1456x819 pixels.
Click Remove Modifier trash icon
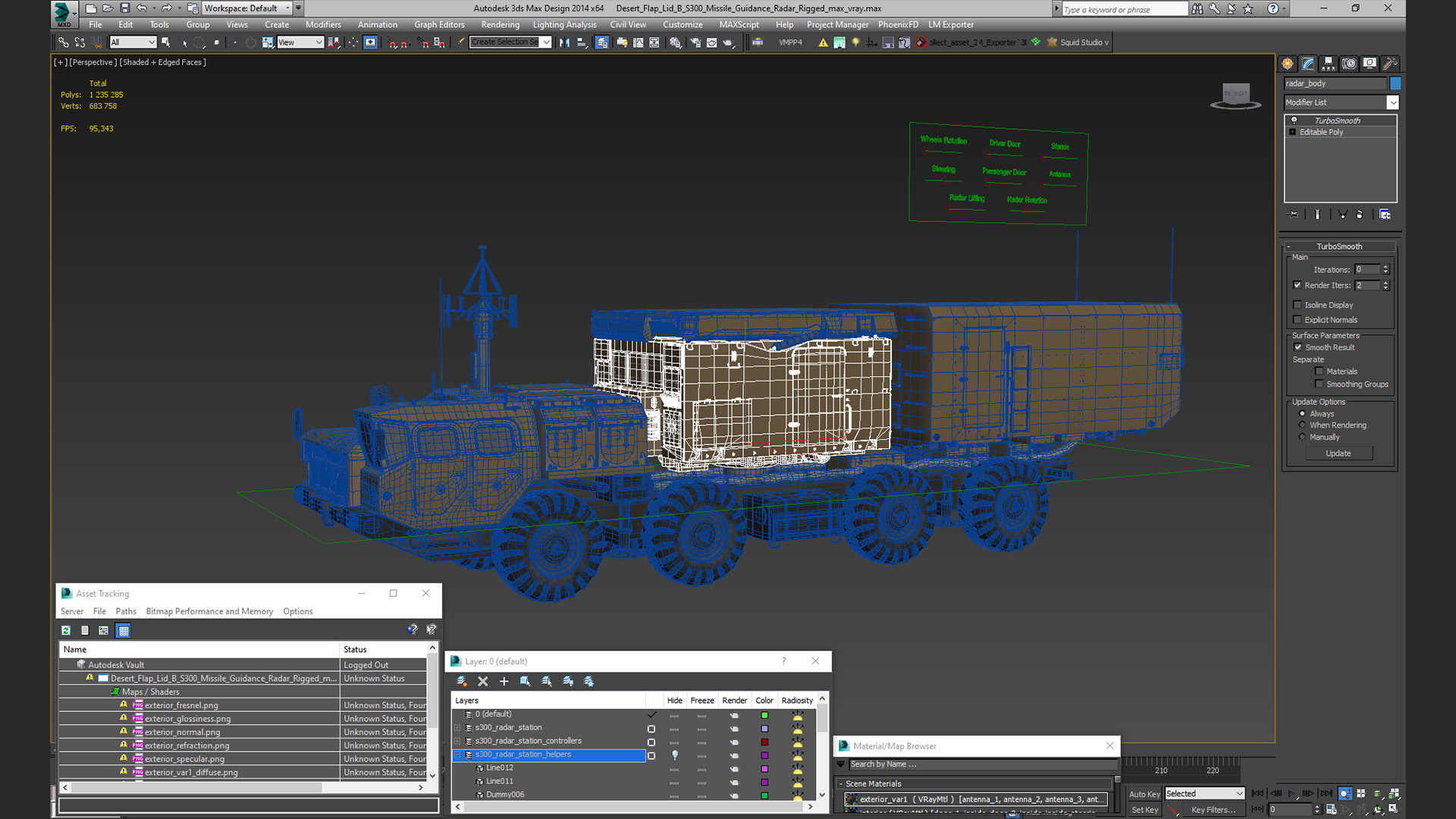pos(1360,215)
